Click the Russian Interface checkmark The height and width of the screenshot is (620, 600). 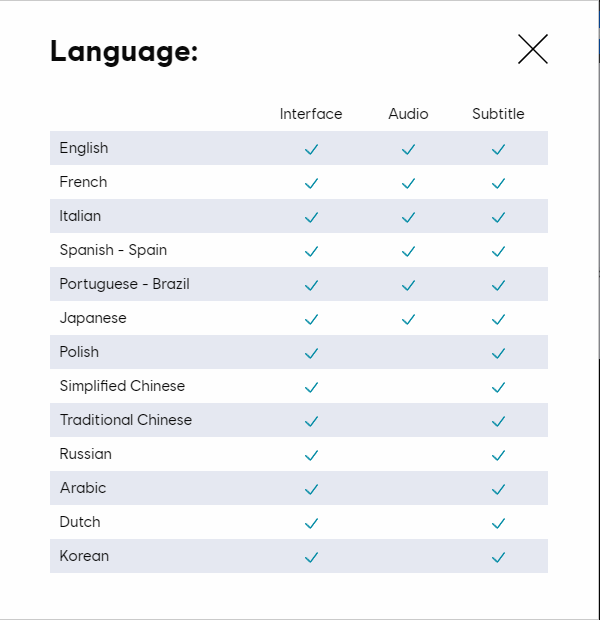311,455
